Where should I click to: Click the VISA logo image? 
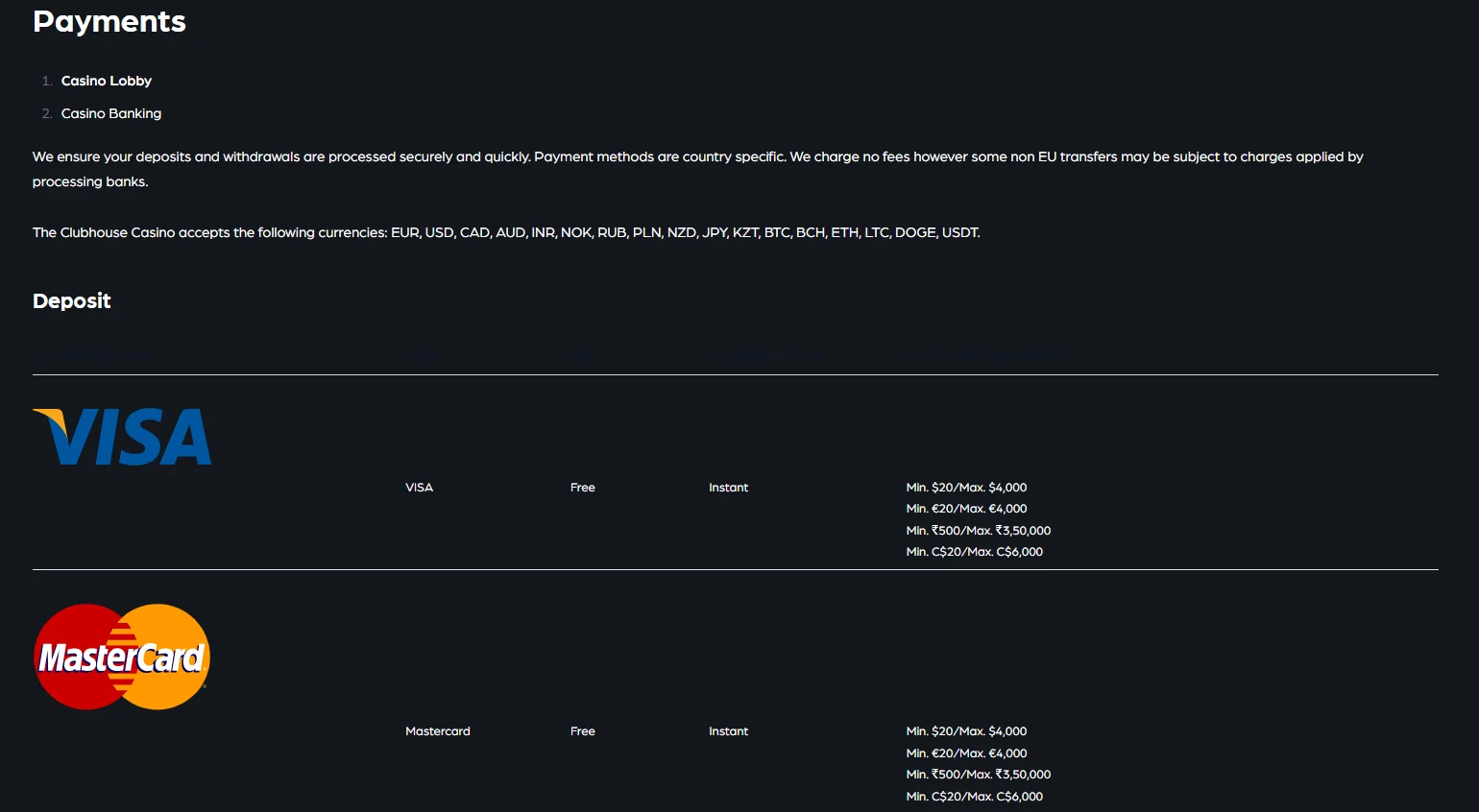click(122, 437)
